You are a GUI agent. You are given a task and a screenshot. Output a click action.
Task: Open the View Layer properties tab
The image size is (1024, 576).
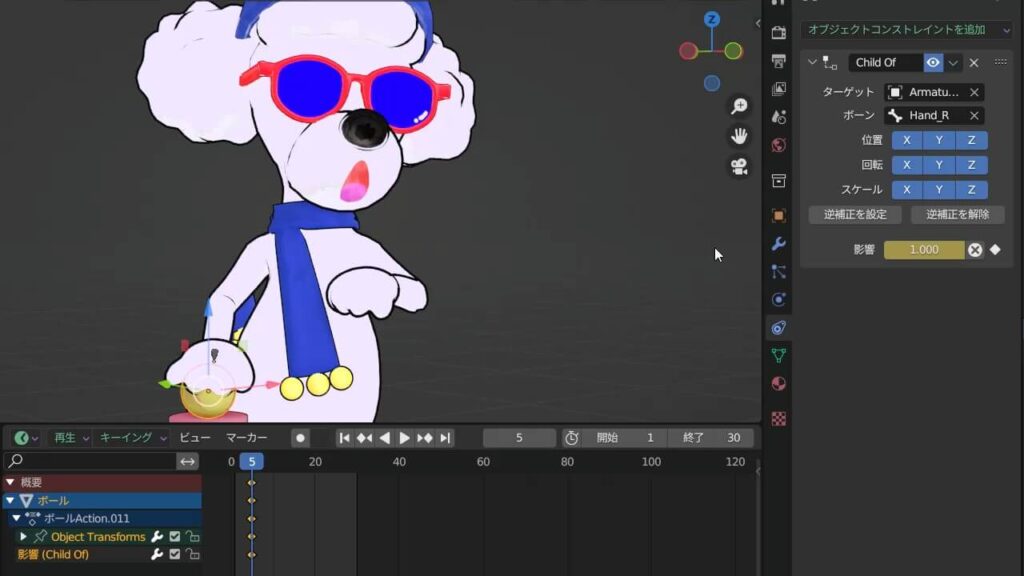coord(778,89)
